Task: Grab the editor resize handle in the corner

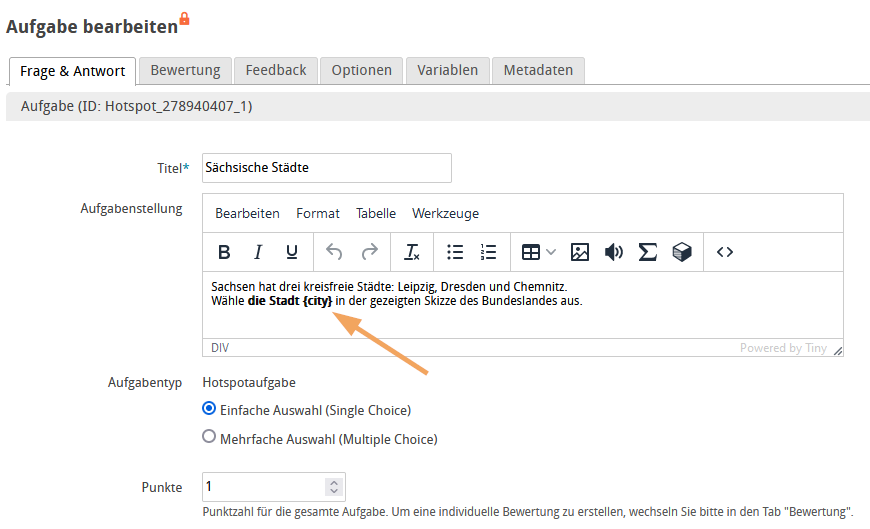Action: coord(838,350)
